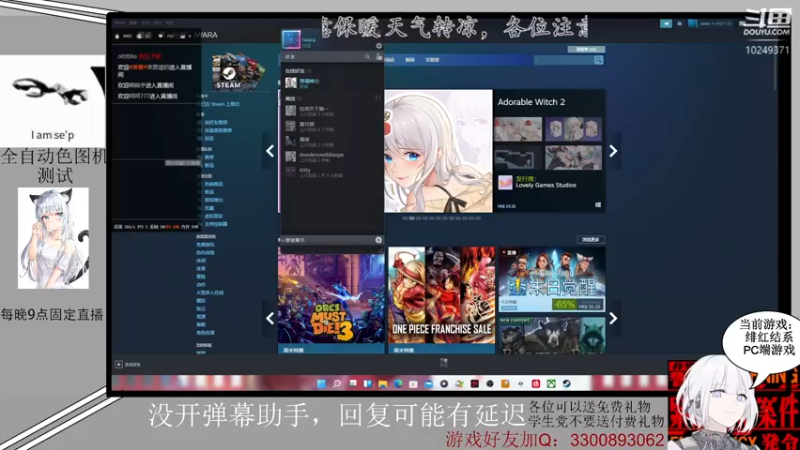
Task: Open the iwara profile avatar in friends list
Action: pyautogui.click(x=291, y=40)
